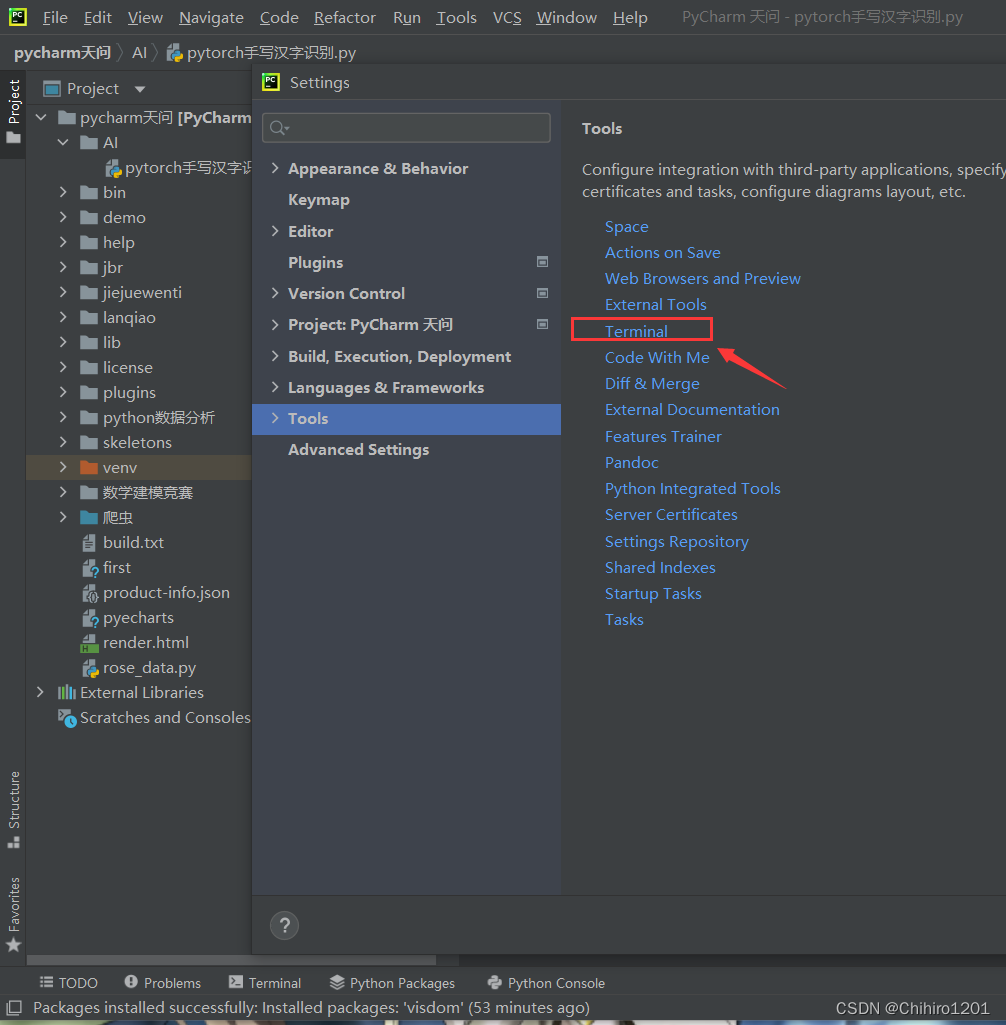Image resolution: width=1006 pixels, height=1025 pixels.
Task: Expand Languages & Frameworks settings
Action: [x=275, y=387]
